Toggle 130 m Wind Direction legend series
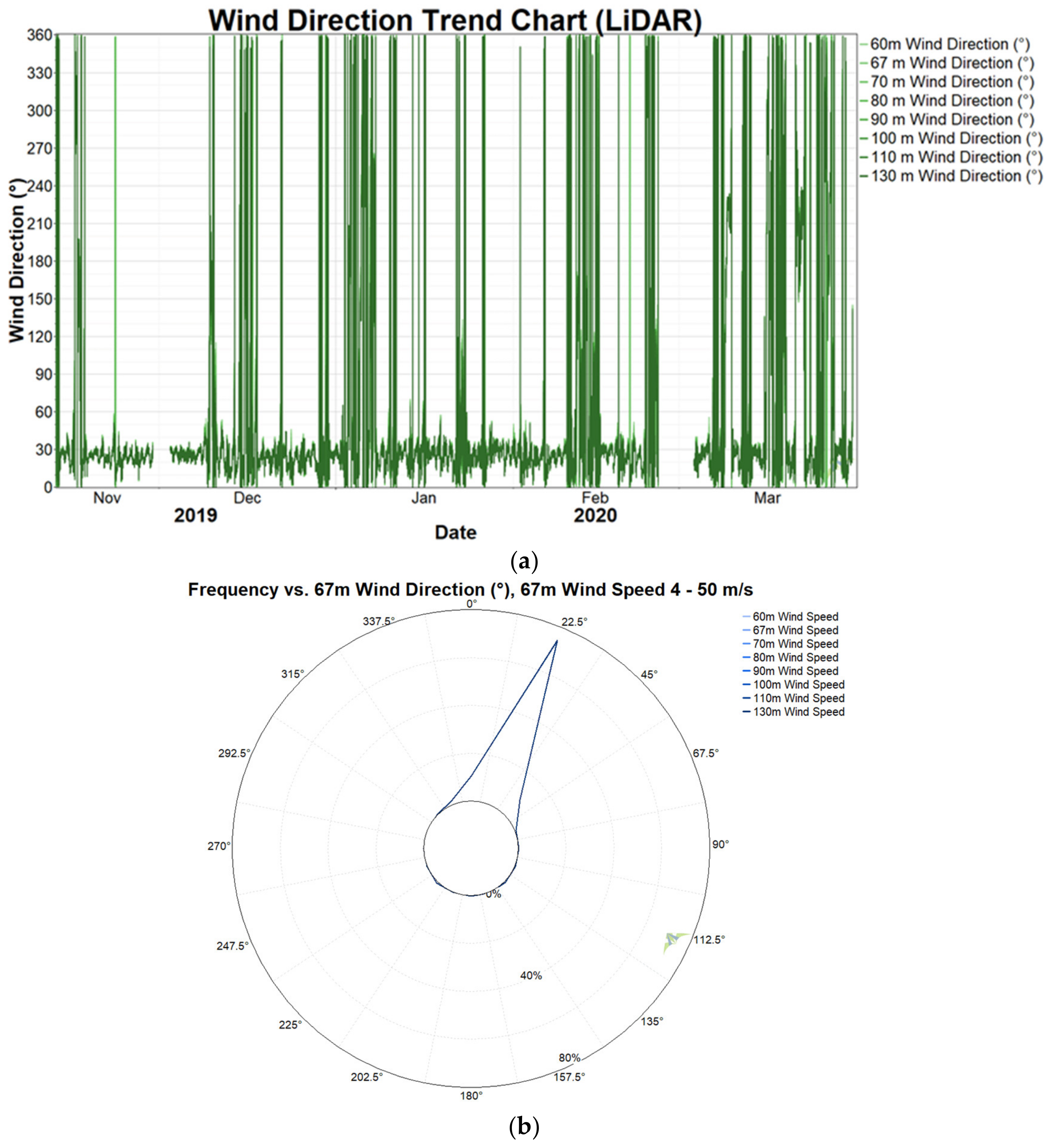Viewport: 1049px width, 1148px height. tap(956, 176)
